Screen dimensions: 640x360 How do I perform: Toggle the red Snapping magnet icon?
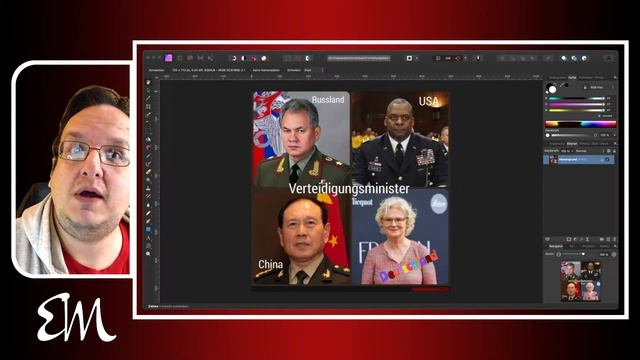[458, 58]
